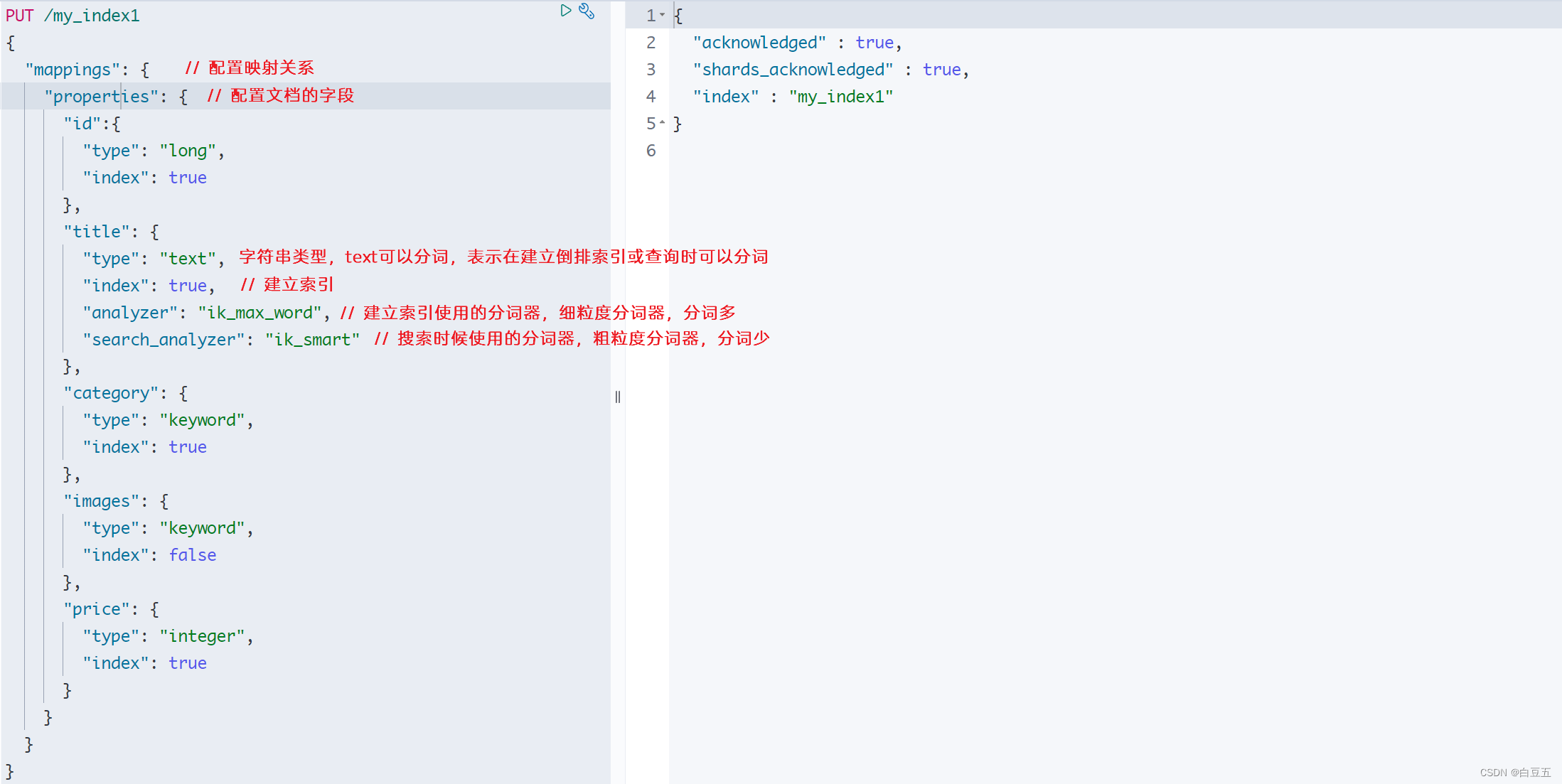Click the "PUT /my_index1" request line
This screenshot has width=1562, height=784.
[73, 16]
